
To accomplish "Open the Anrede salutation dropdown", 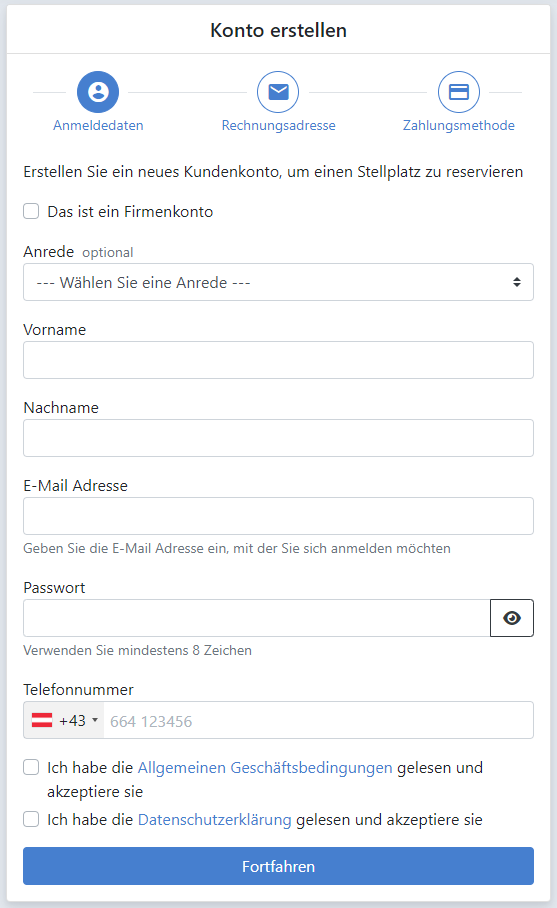I will [x=278, y=282].
